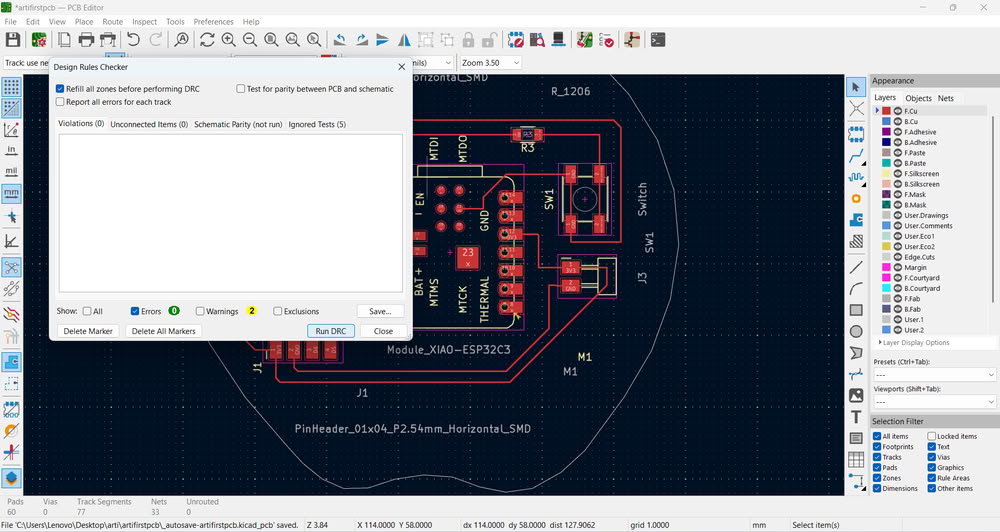The image size is (1000, 532).
Task: Open the Inspect menu
Action: tap(145, 22)
